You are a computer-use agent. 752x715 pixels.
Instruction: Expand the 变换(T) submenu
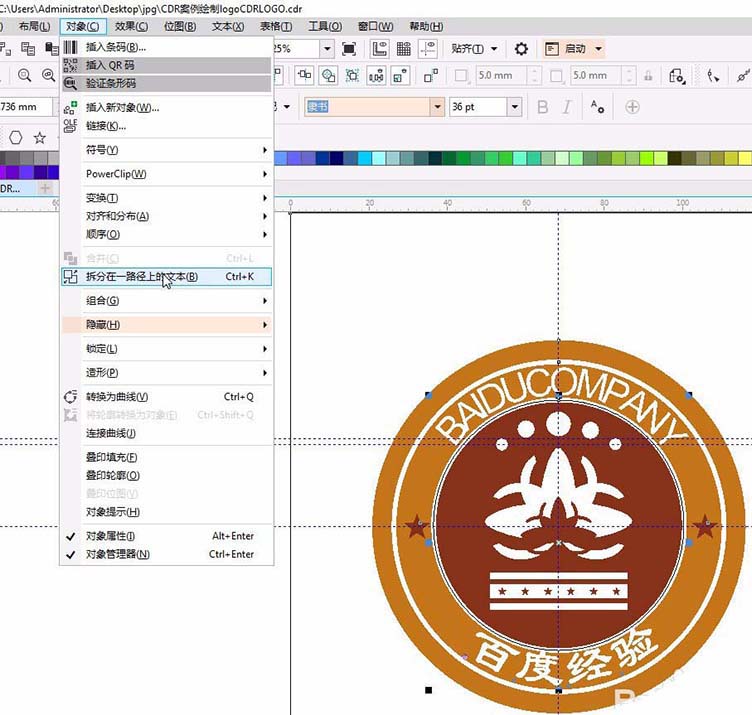166,198
